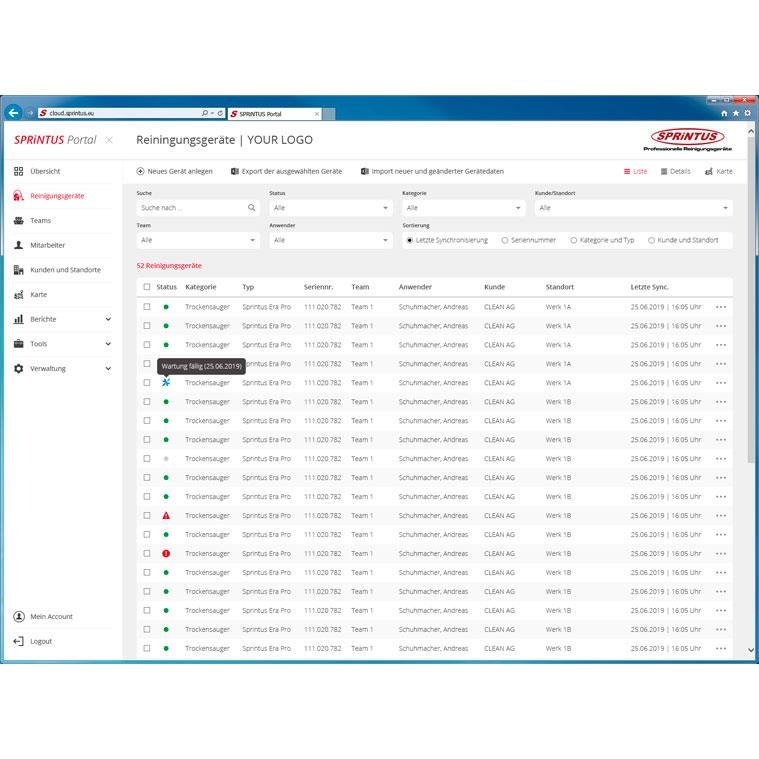Open the Kategorie filter dropdown
The width and height of the screenshot is (759, 759).
(463, 208)
